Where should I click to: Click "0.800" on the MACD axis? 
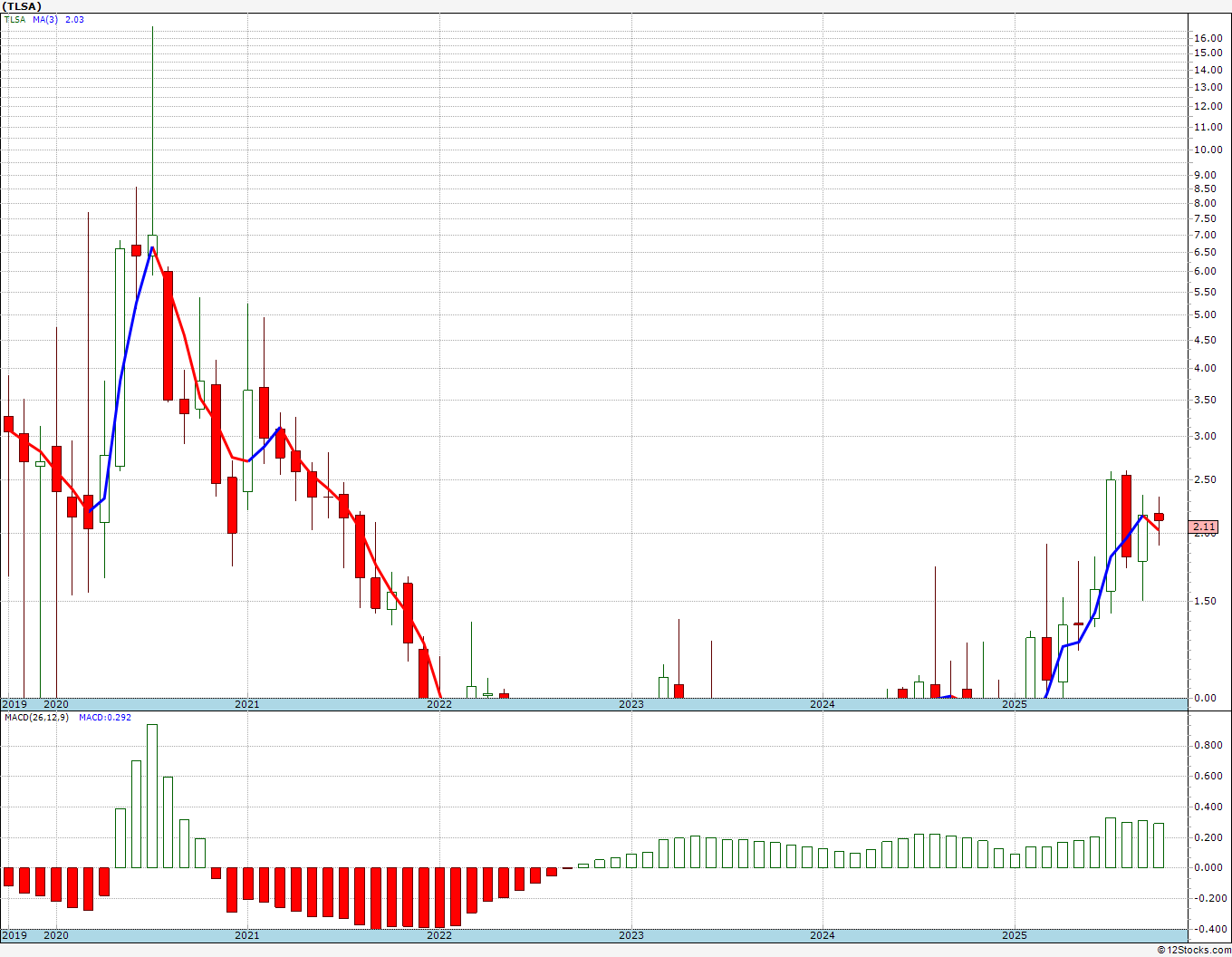(x=1208, y=746)
